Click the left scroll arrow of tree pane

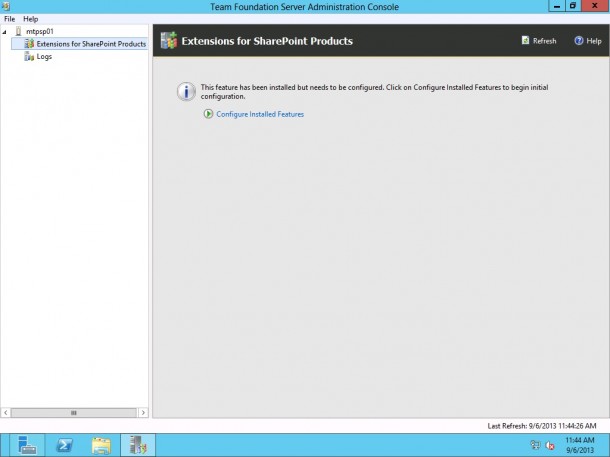pos(6,412)
